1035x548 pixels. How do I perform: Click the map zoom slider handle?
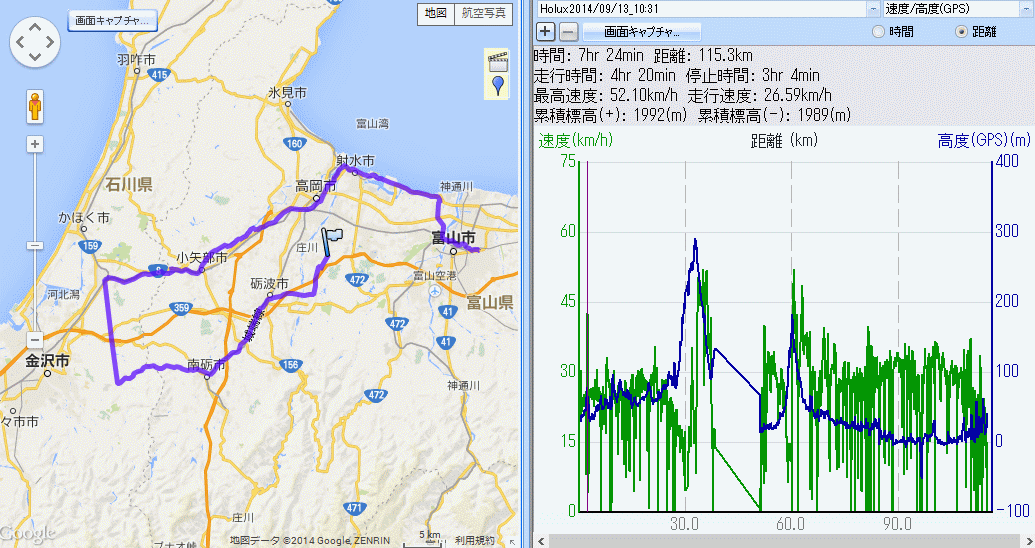35,245
